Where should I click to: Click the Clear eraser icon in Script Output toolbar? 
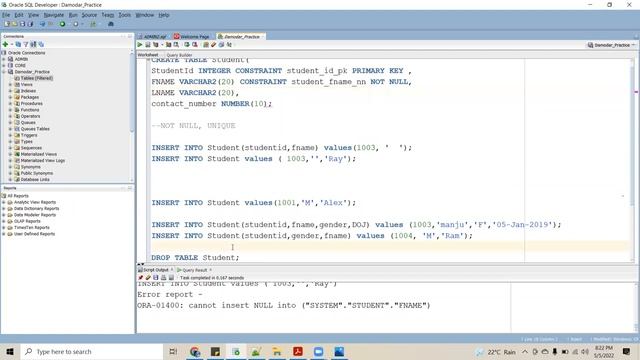(148, 278)
